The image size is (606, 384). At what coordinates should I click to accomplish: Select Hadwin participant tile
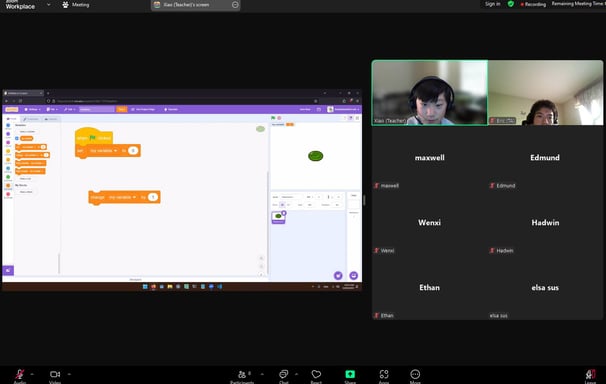click(x=545, y=223)
